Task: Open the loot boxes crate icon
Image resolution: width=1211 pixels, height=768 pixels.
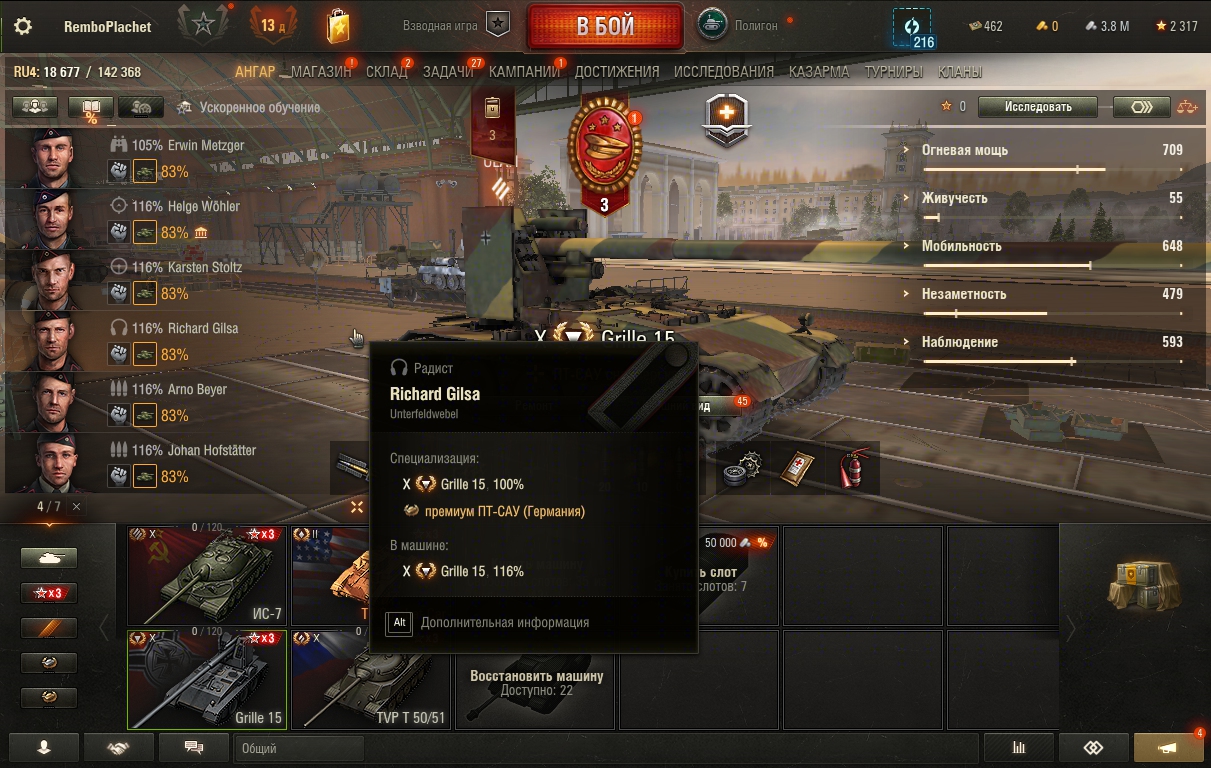Action: pos(1134,585)
